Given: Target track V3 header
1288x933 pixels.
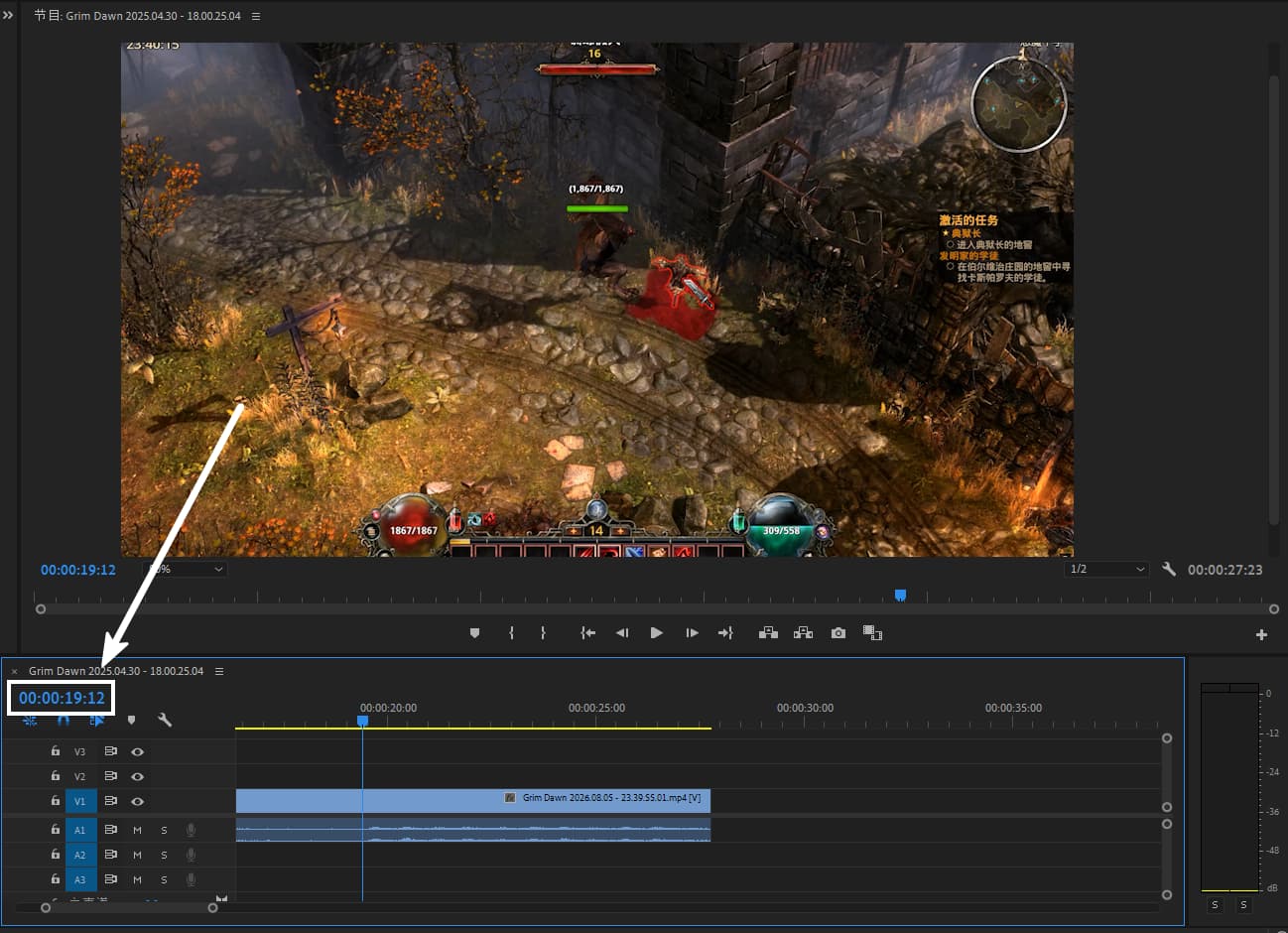Looking at the screenshot, I should [80, 751].
